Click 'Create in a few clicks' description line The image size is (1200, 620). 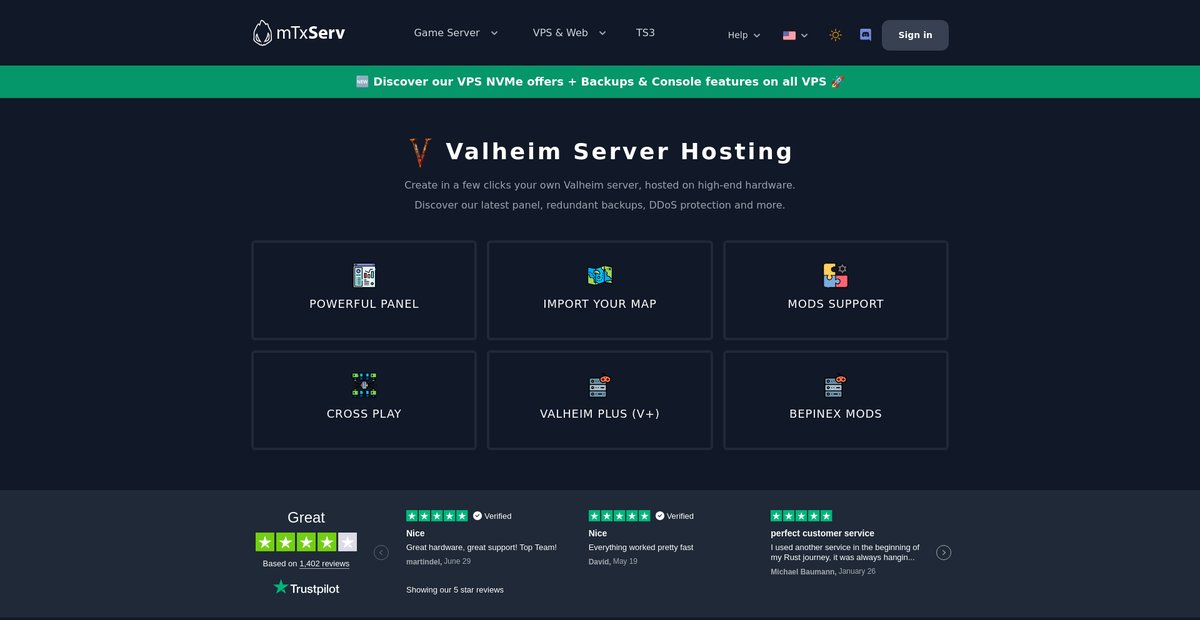click(600, 185)
